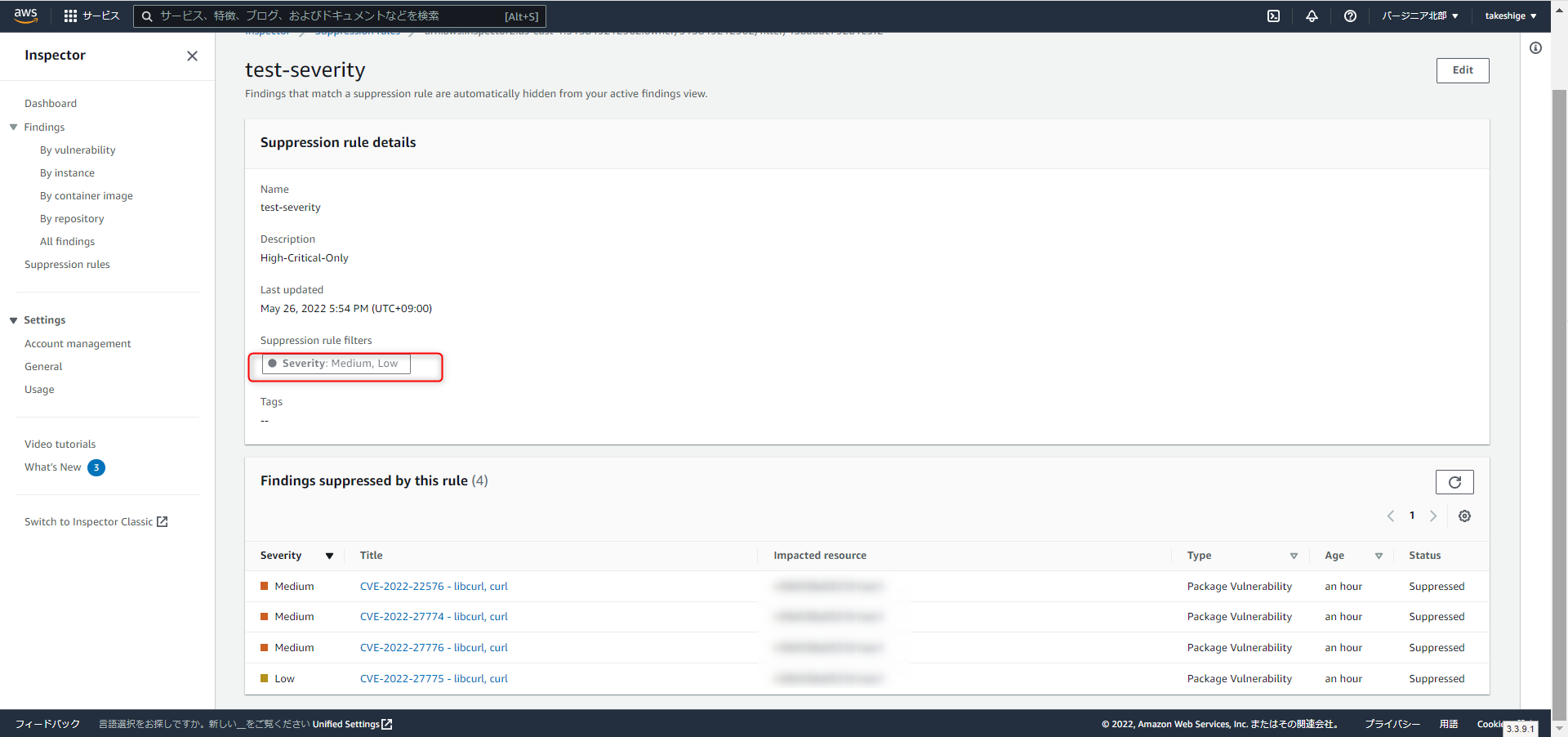
Task: Click the Medium severity square of CVE-2022-22576
Action: coord(265,586)
